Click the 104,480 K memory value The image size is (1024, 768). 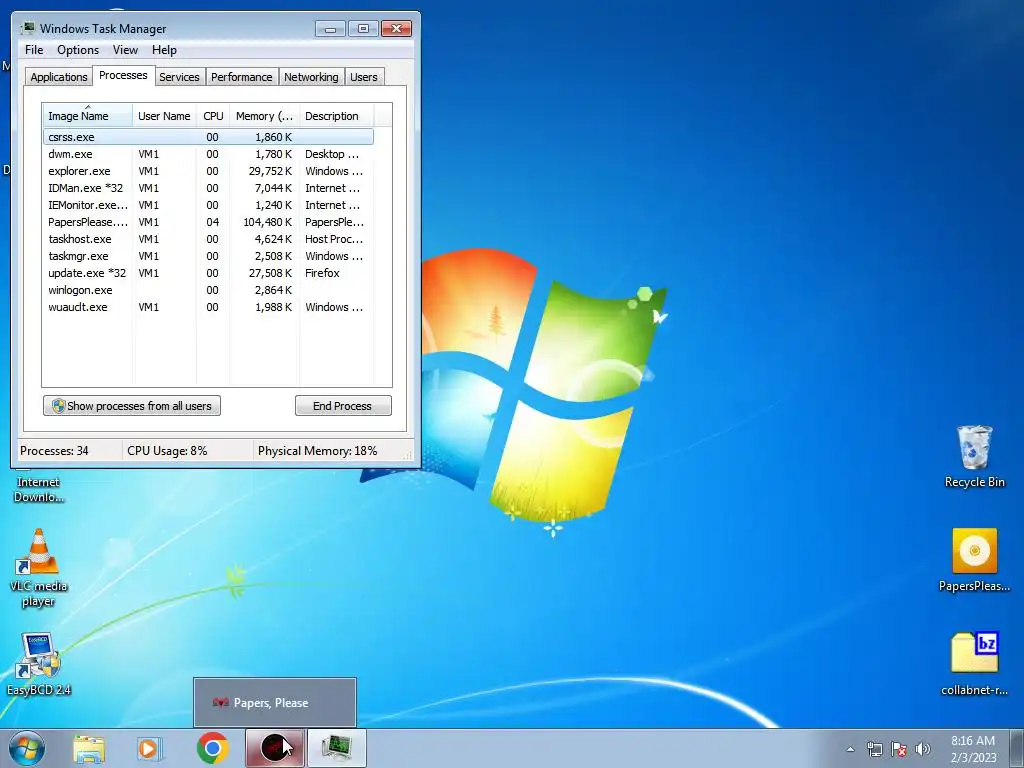coord(268,222)
